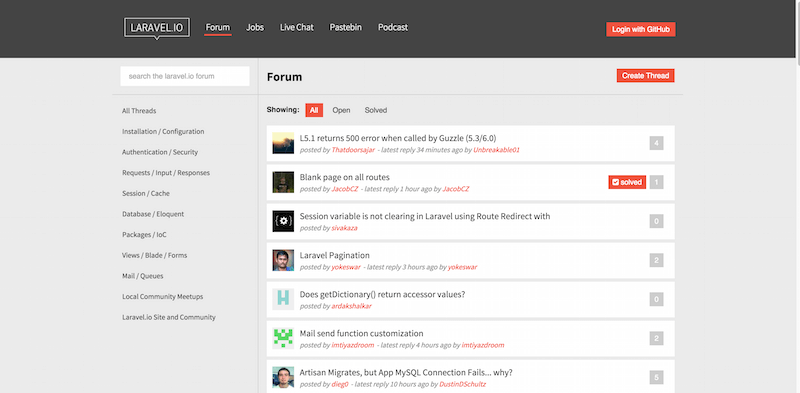This screenshot has height=393, width=800.
Task: Open Thatdoorsajar's avatar thumbnail
Action: [283, 143]
